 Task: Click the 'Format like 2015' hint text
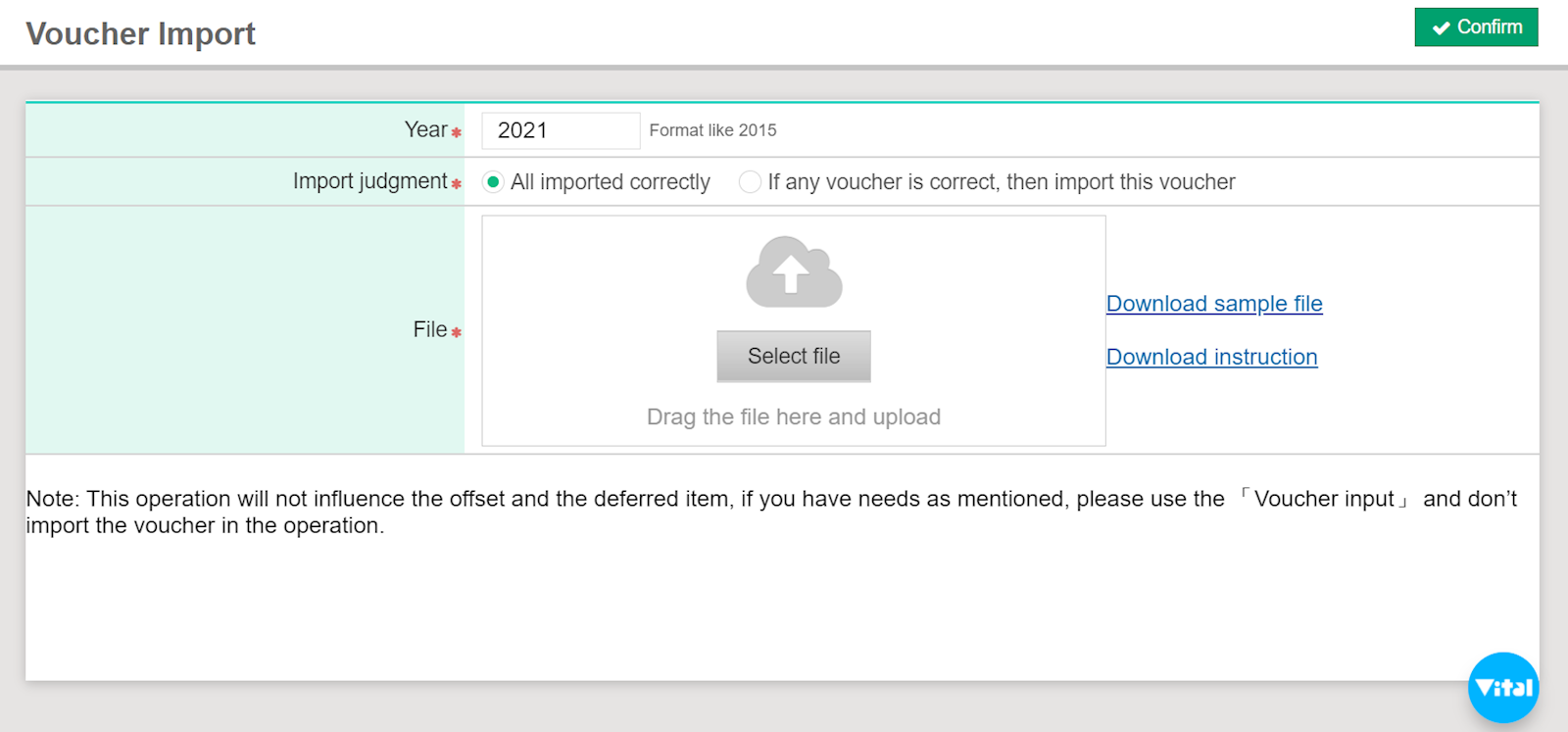coord(712,130)
